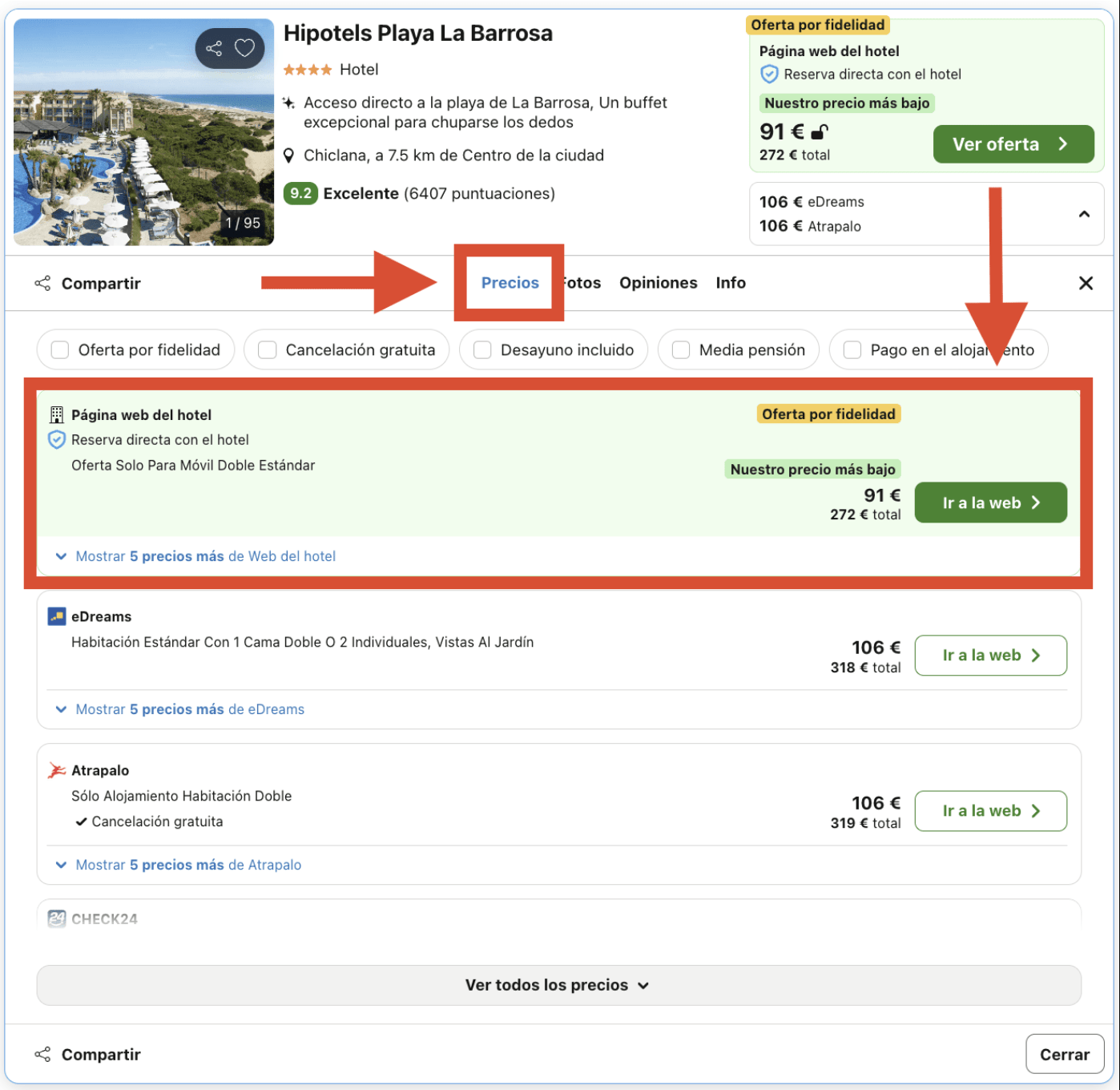Image resolution: width=1120 pixels, height=1090 pixels.
Task: Click the 318 € total amount
Action: 865,668
